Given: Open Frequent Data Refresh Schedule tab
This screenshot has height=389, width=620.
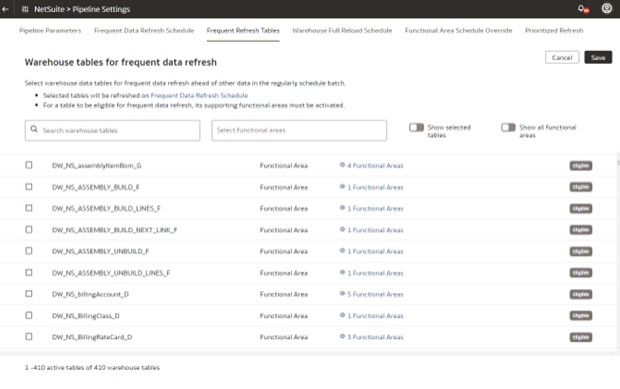Looking at the screenshot, I should pos(144,30).
